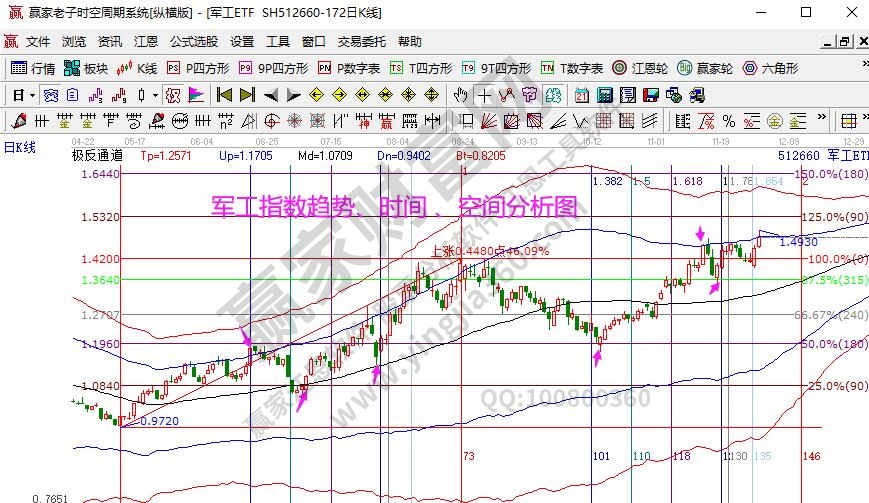Screen dimensions: 869x503
Task: Expand the 日 period dropdown arrow
Action: [32, 95]
